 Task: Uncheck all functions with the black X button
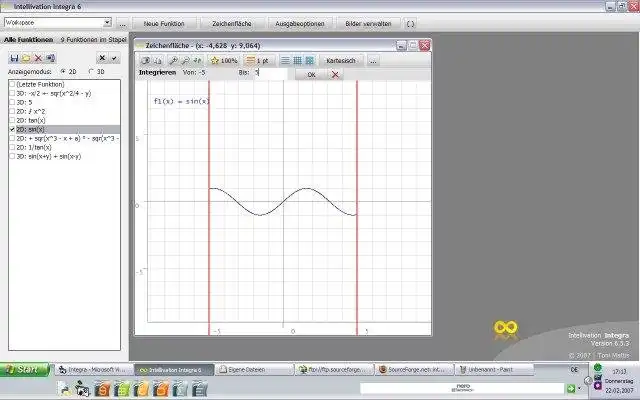pyautogui.click(x=102, y=58)
